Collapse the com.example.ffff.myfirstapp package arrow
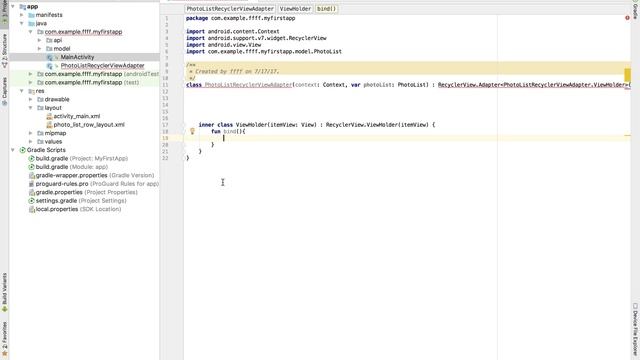This screenshot has width=640, height=360. [31, 32]
